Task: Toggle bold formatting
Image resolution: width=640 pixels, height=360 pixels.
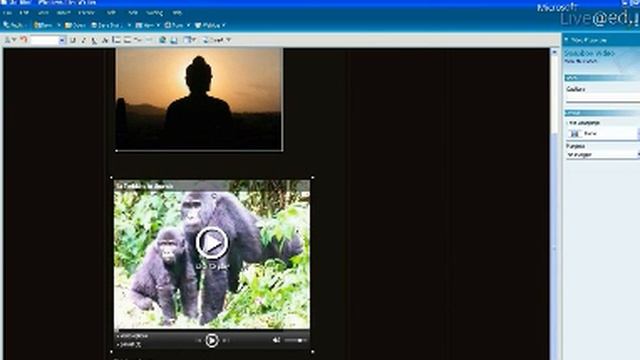Action: [x=73, y=40]
